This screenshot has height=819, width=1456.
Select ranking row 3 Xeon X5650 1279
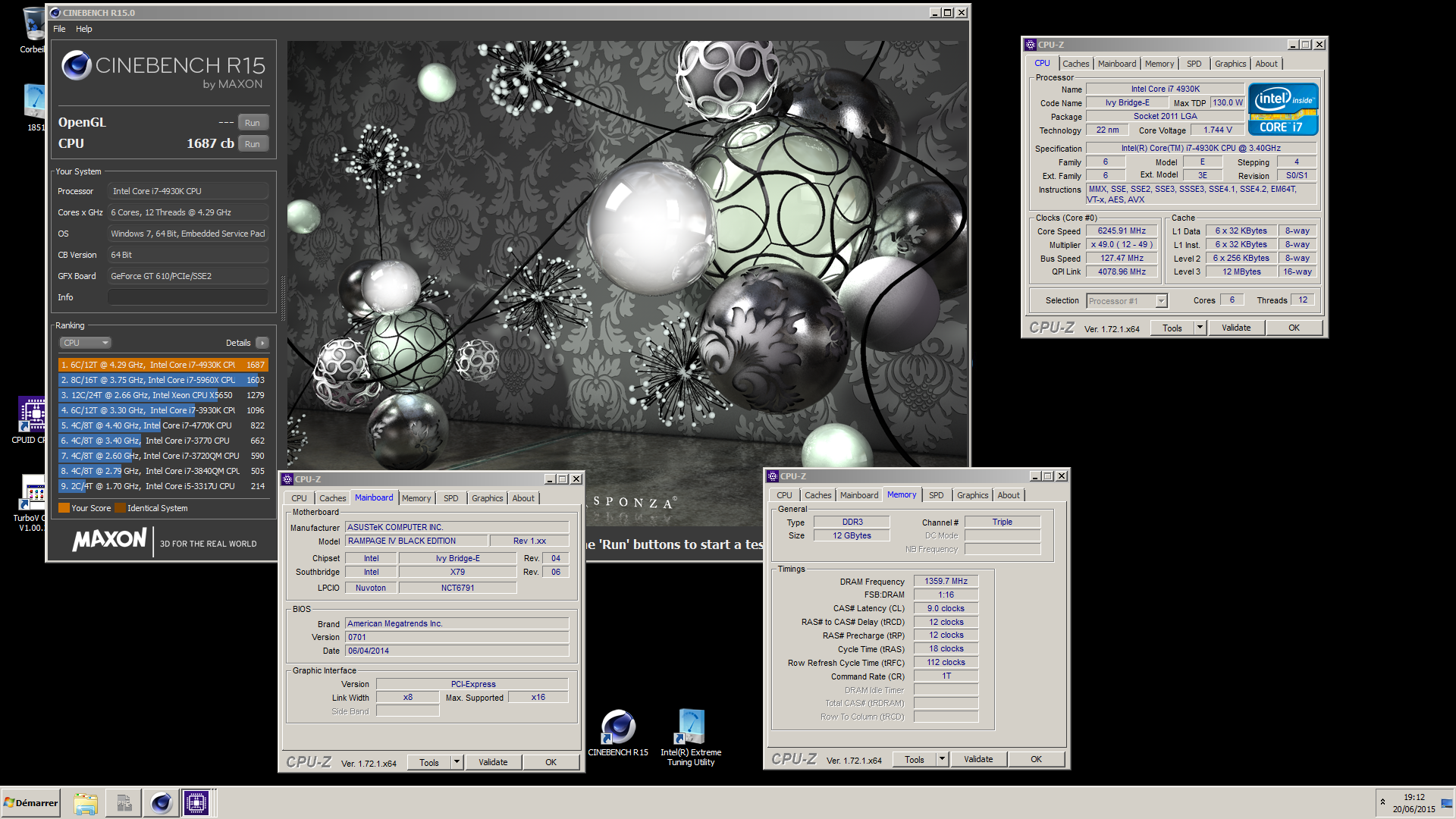(x=163, y=395)
